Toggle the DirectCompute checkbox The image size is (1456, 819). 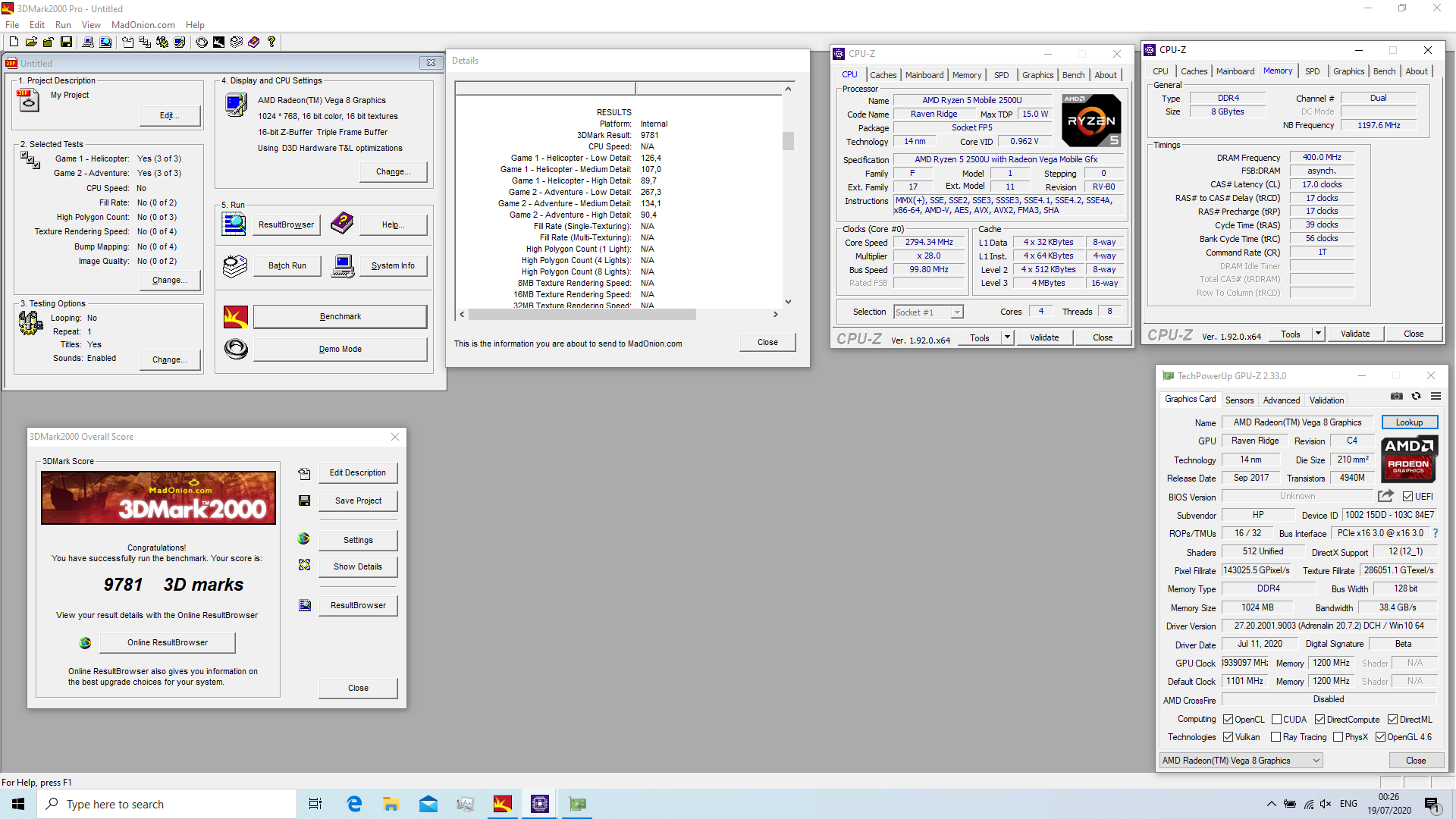[1319, 720]
